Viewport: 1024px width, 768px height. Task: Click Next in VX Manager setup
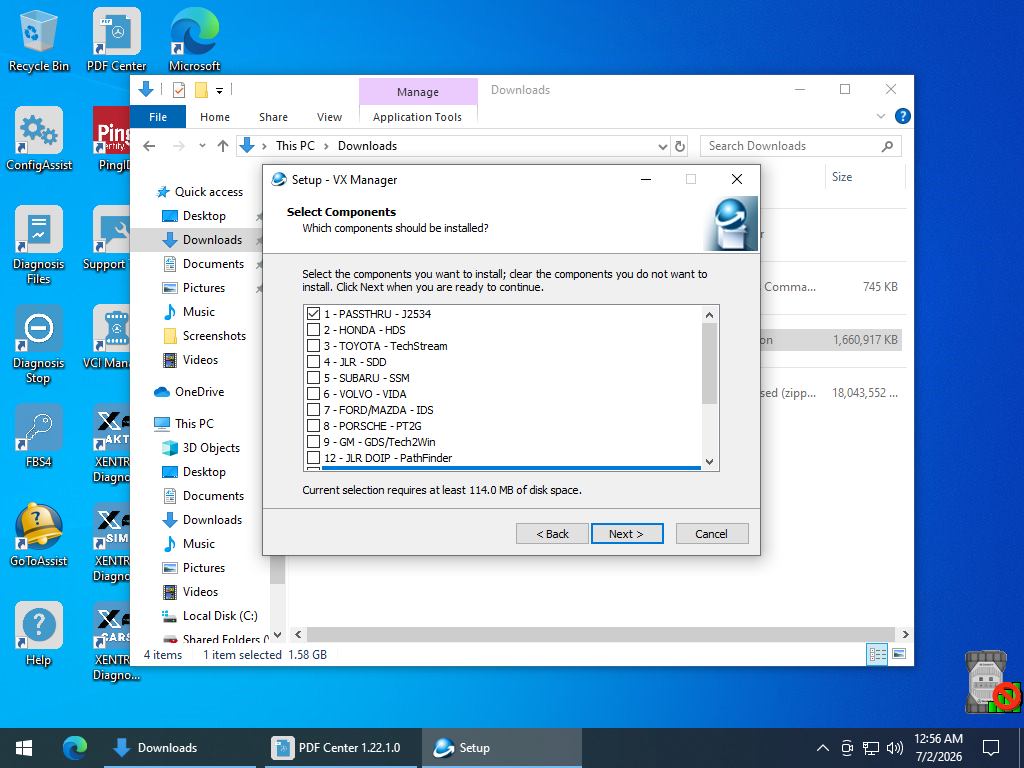pyautogui.click(x=627, y=534)
